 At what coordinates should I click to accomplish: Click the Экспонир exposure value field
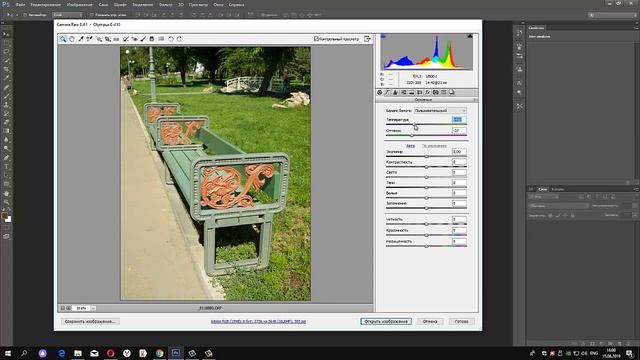459,151
